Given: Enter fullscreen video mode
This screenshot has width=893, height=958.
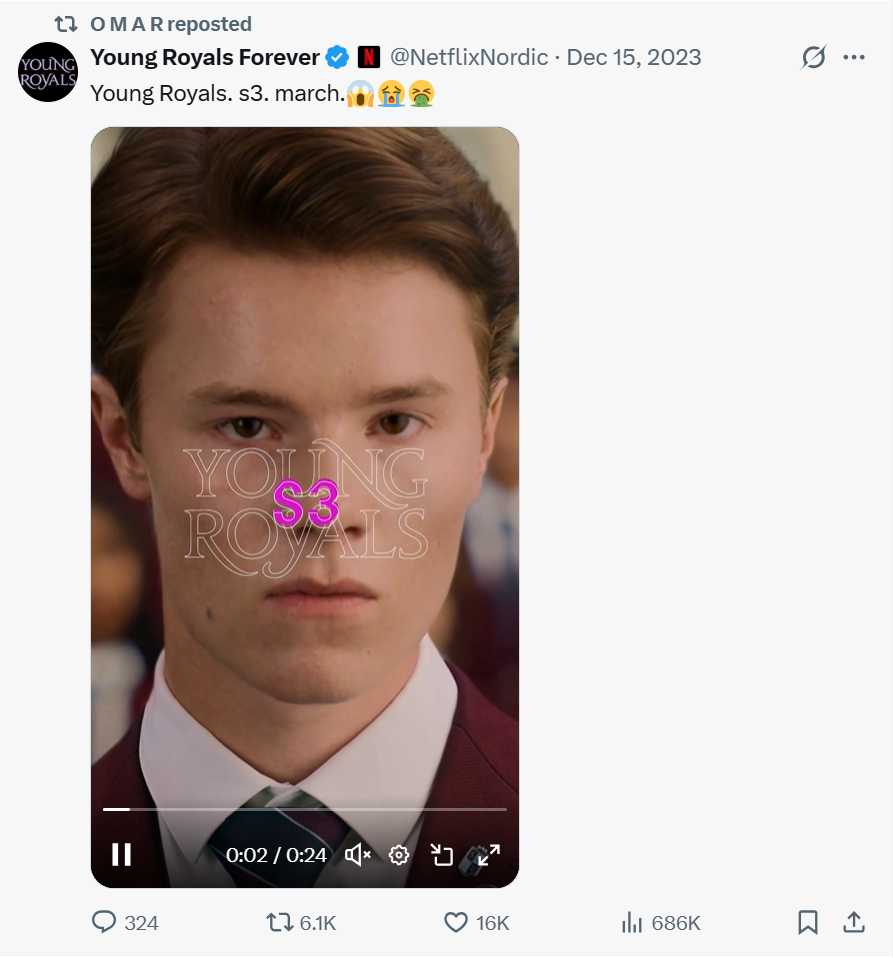Looking at the screenshot, I should (488, 855).
